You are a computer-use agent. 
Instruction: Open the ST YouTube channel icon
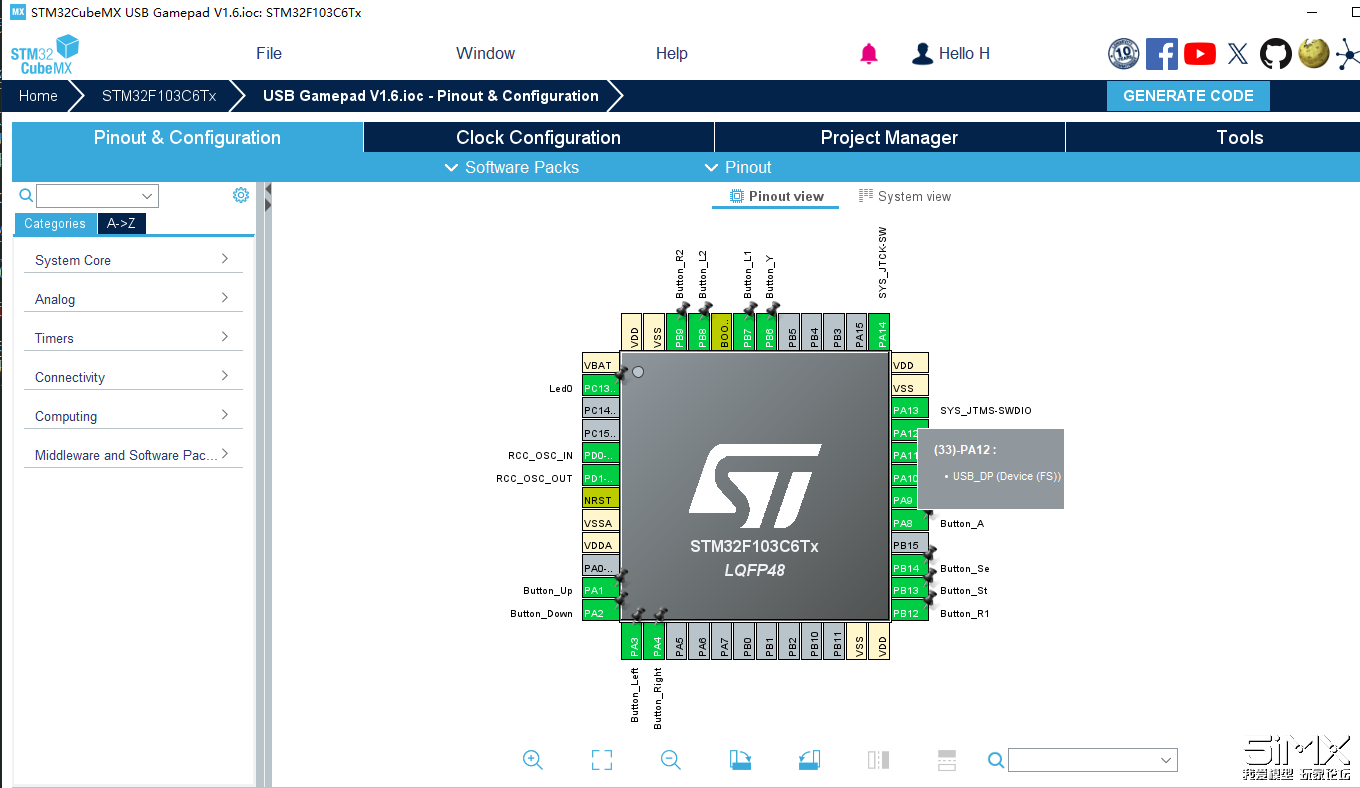[1199, 54]
